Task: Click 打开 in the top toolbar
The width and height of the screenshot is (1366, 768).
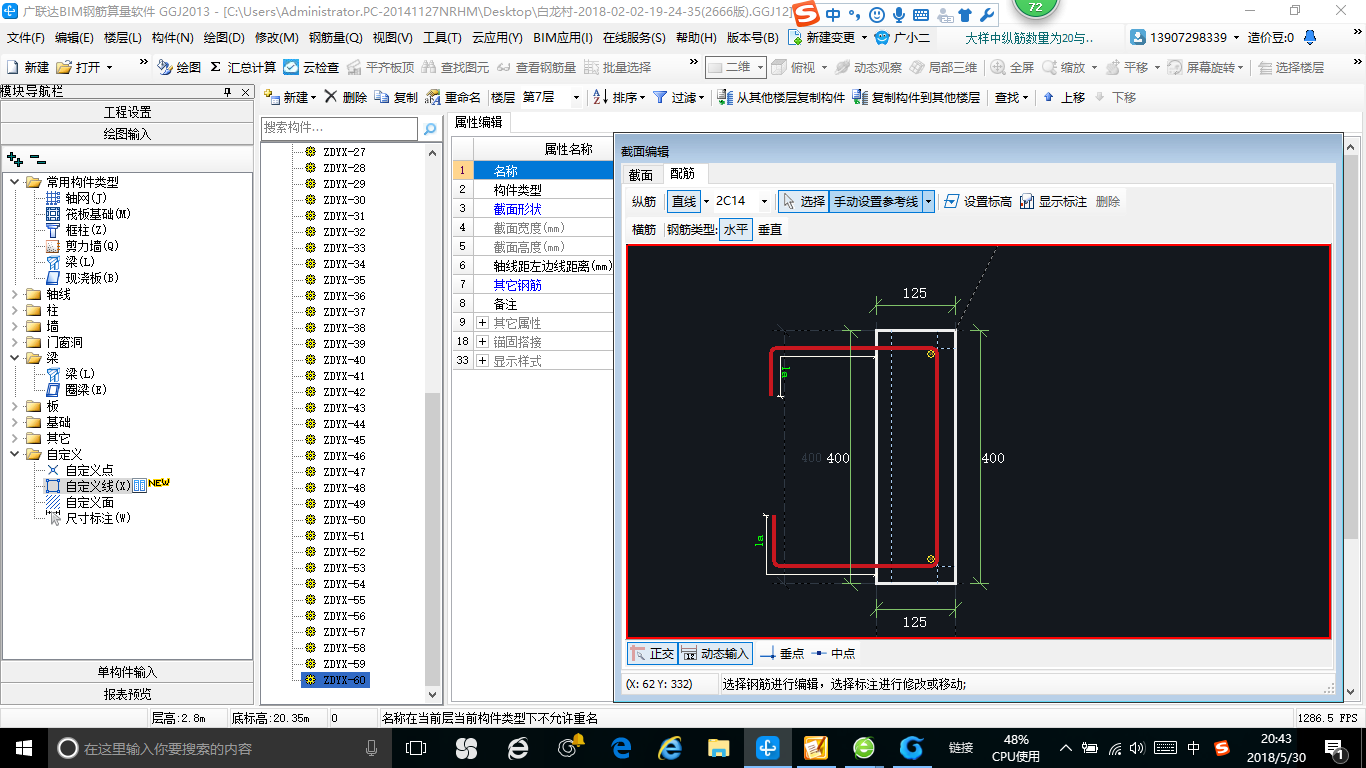Action: click(84, 67)
